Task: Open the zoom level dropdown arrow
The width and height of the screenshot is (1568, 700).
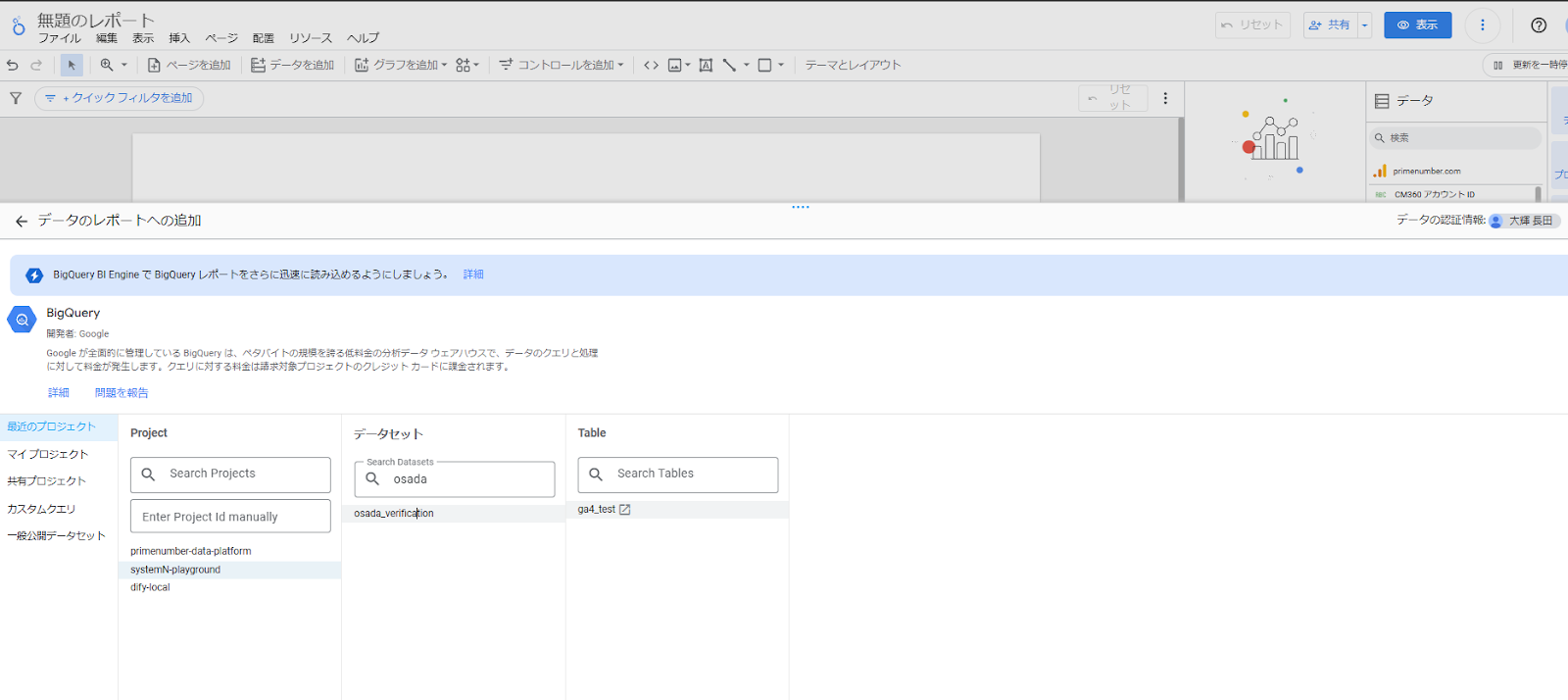Action: [124, 65]
